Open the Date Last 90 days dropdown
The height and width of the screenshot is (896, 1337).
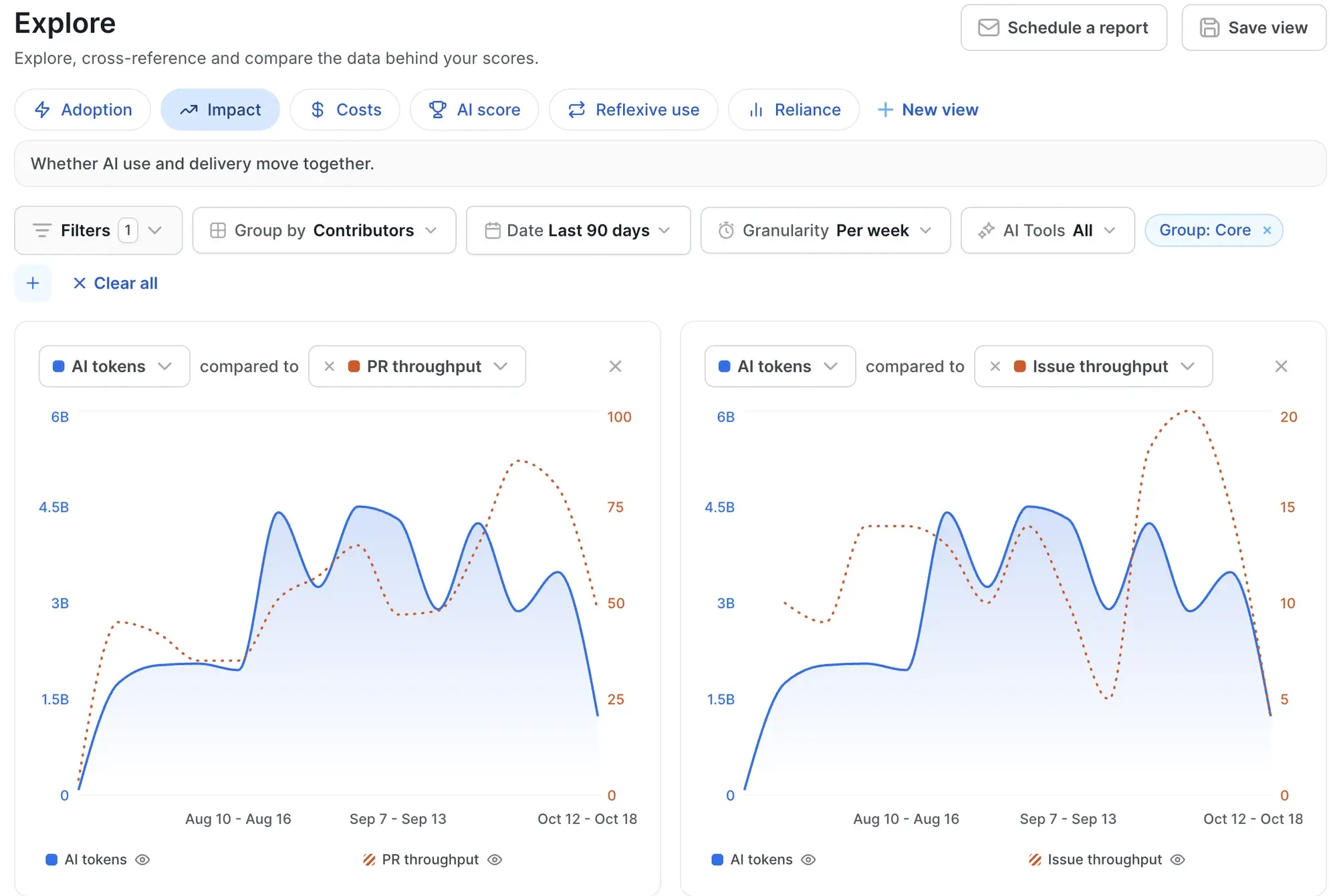pyautogui.click(x=578, y=231)
